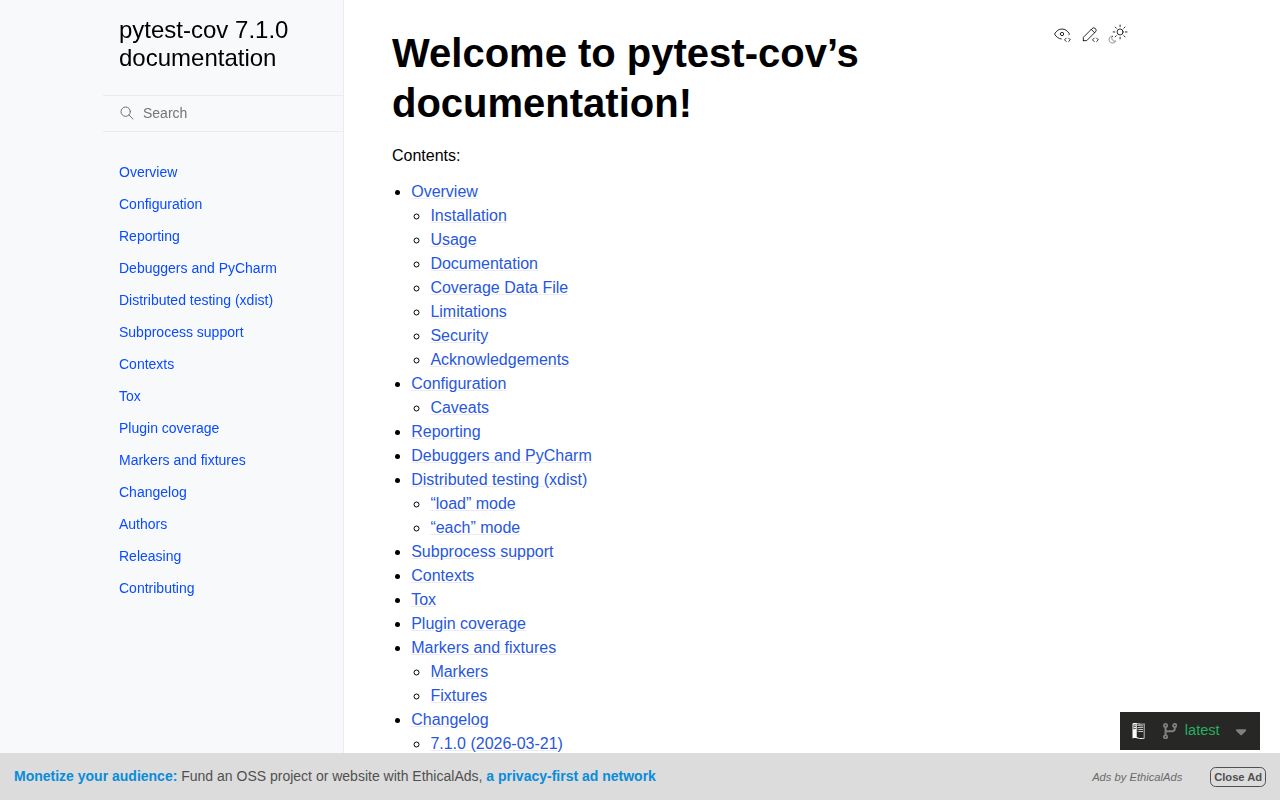Open Debuggers and PyCharm in the sidebar
1280x800 pixels.
(198, 268)
